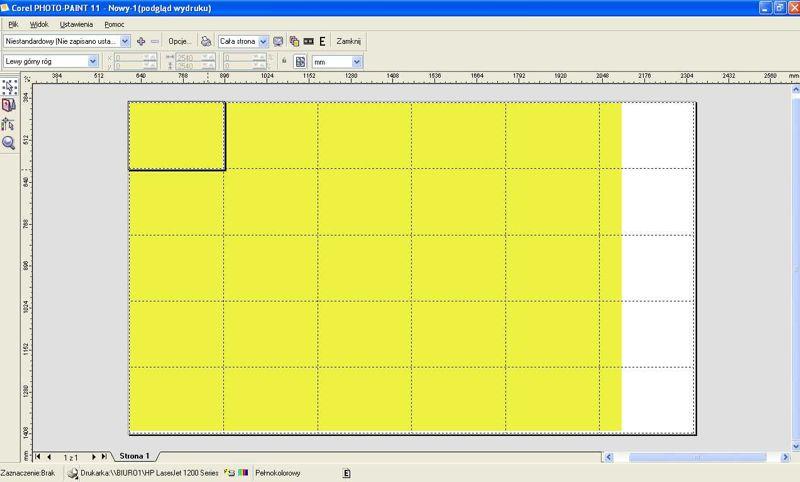Click the Opcje... button
Image resolution: width=800 pixels, height=482 pixels.
tap(179, 42)
